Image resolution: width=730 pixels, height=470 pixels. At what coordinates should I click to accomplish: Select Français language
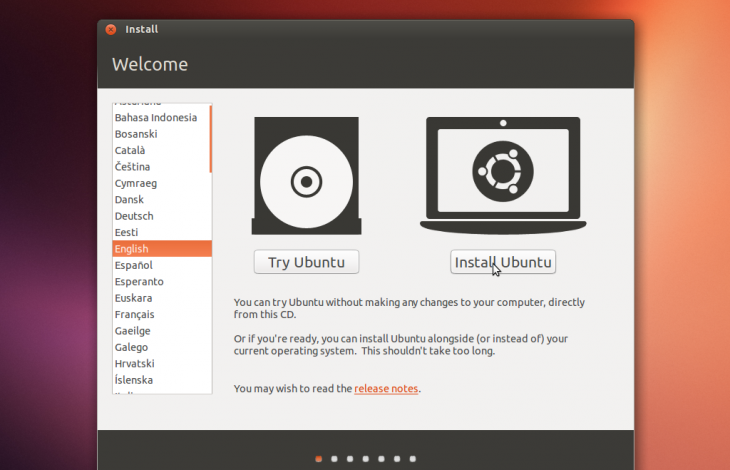(161, 314)
